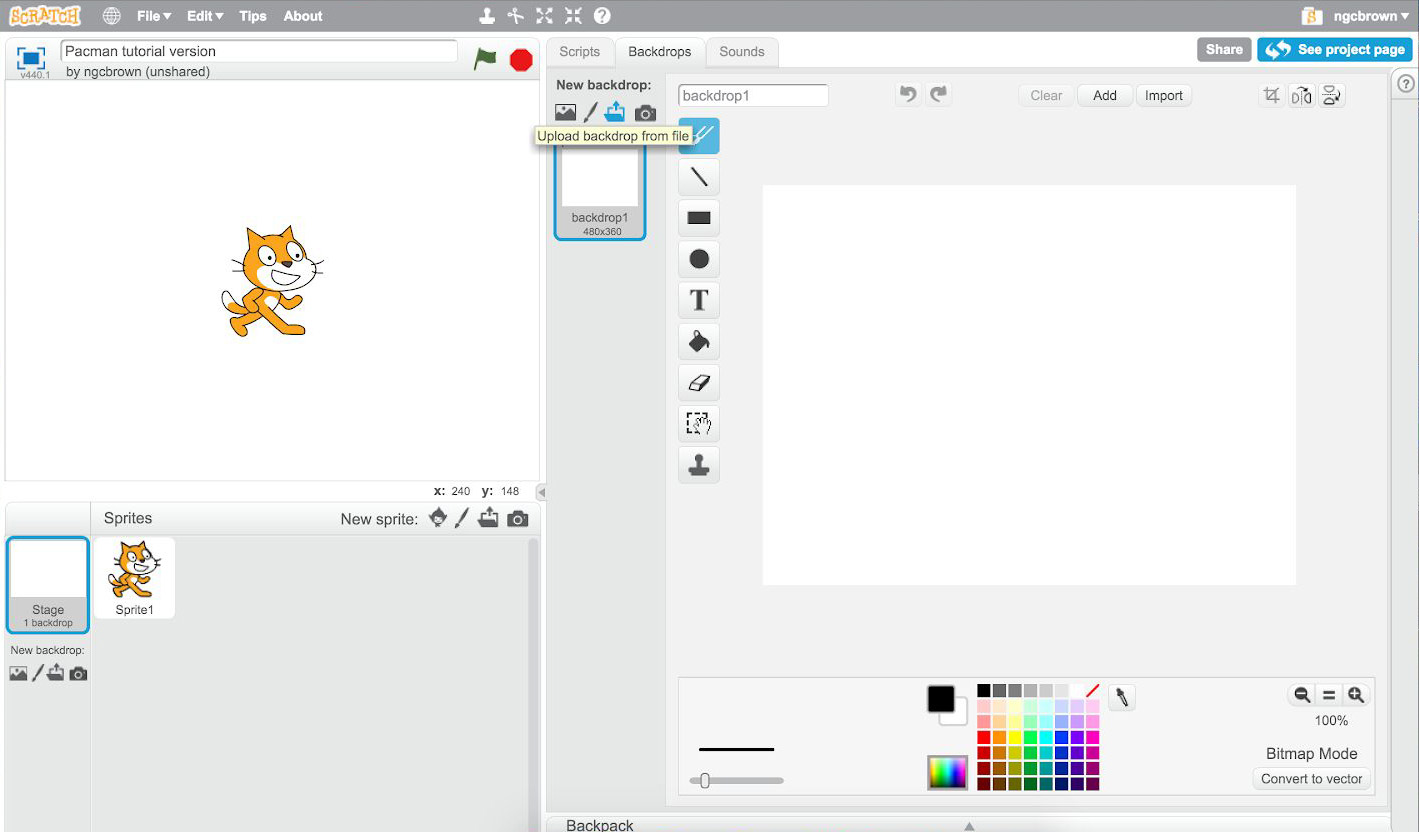
Task: Click the Convert to vector button
Action: (x=1311, y=779)
